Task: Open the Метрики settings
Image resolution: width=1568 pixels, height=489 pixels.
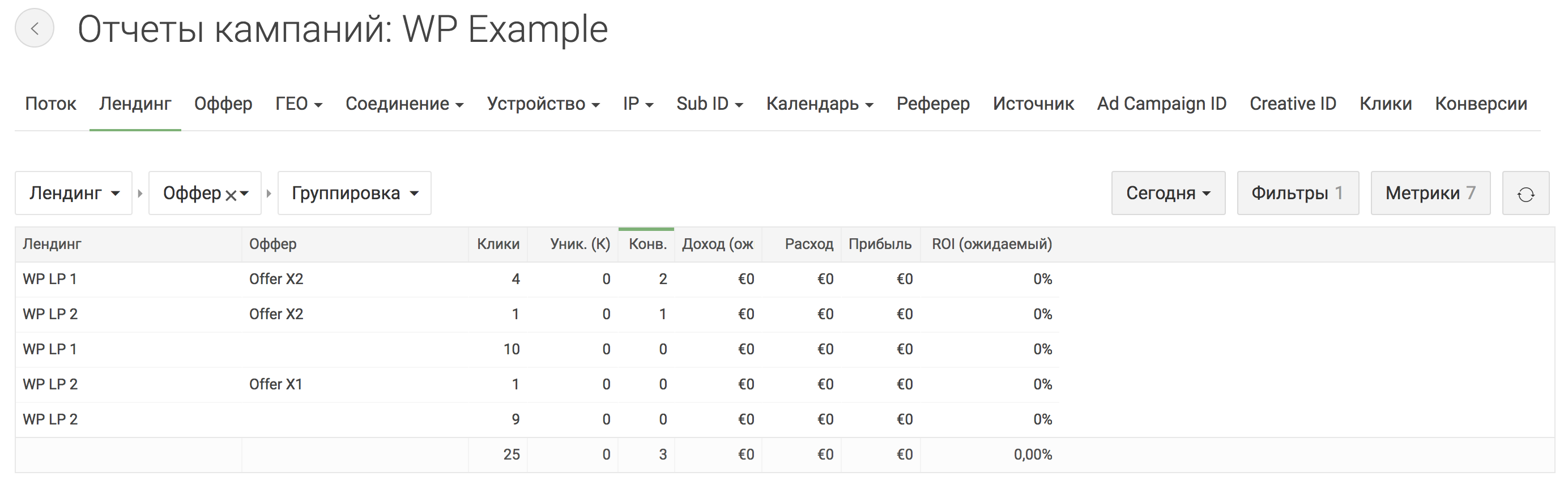Action: (x=1430, y=194)
